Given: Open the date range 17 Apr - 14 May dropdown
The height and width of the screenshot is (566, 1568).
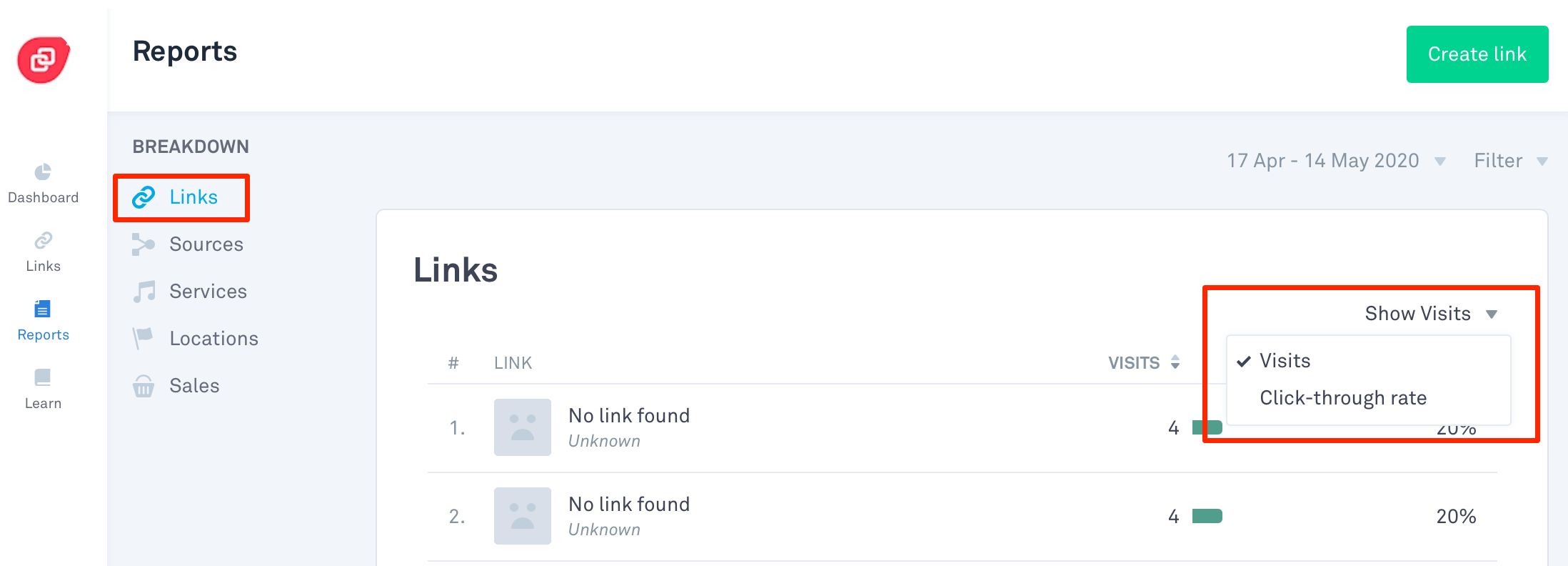Looking at the screenshot, I should coord(1336,161).
